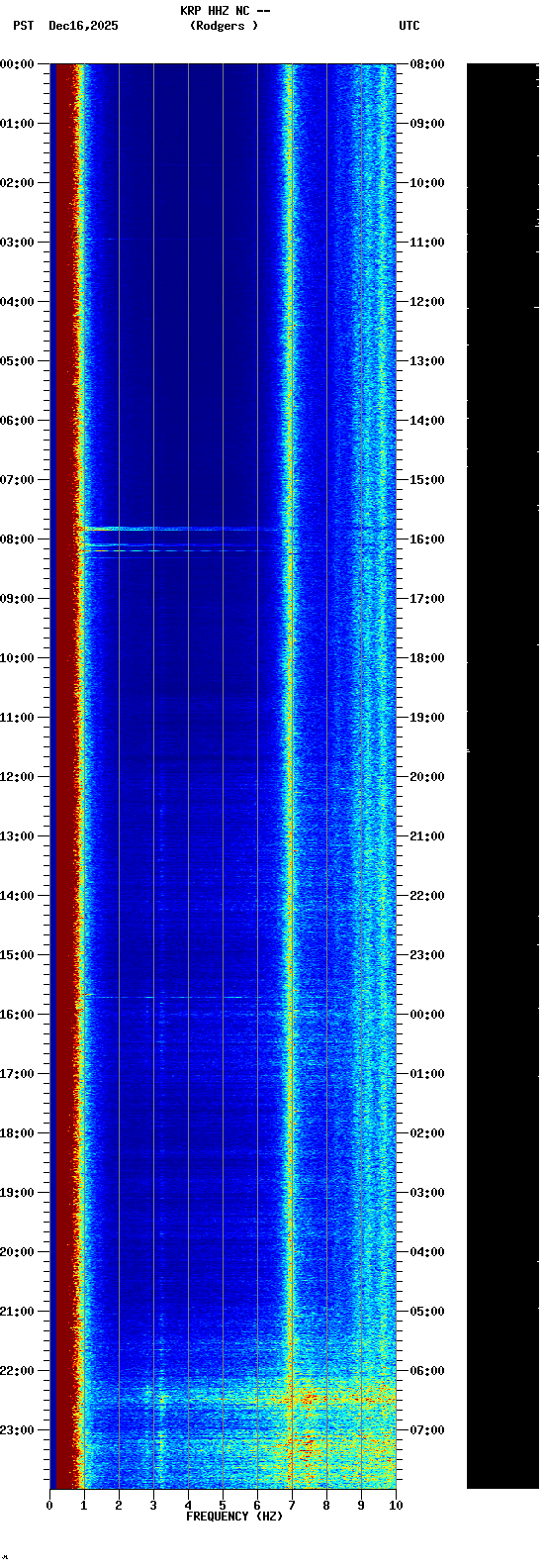Click the 18:00 label on the PST axis

(18, 1133)
